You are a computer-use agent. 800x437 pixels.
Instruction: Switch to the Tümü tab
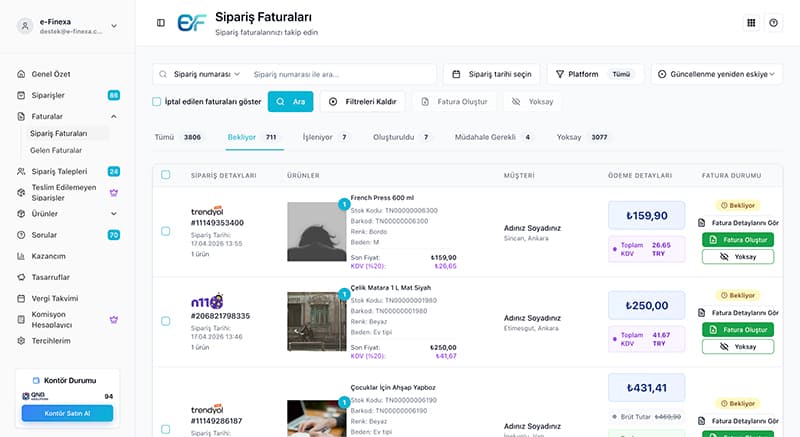[x=178, y=137]
